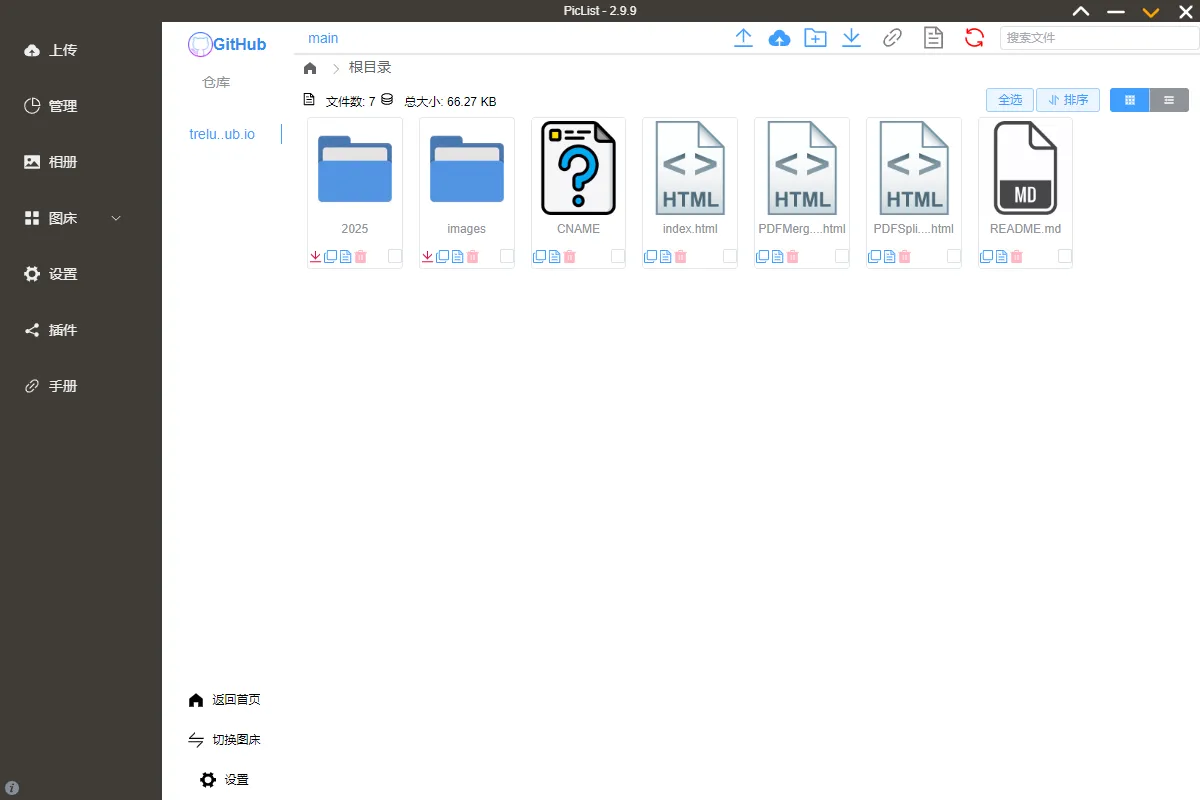Go to 插件 plugins in sidebar

coord(62,330)
